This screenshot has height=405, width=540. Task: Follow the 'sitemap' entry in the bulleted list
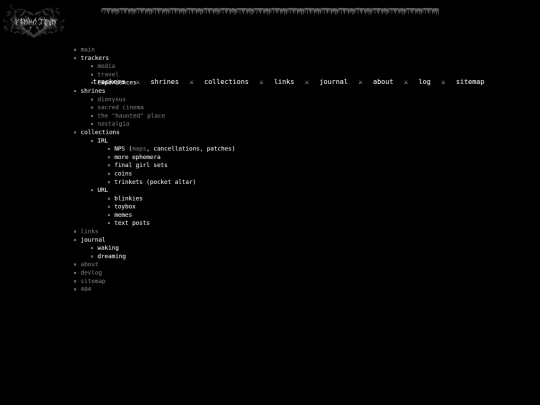point(93,281)
